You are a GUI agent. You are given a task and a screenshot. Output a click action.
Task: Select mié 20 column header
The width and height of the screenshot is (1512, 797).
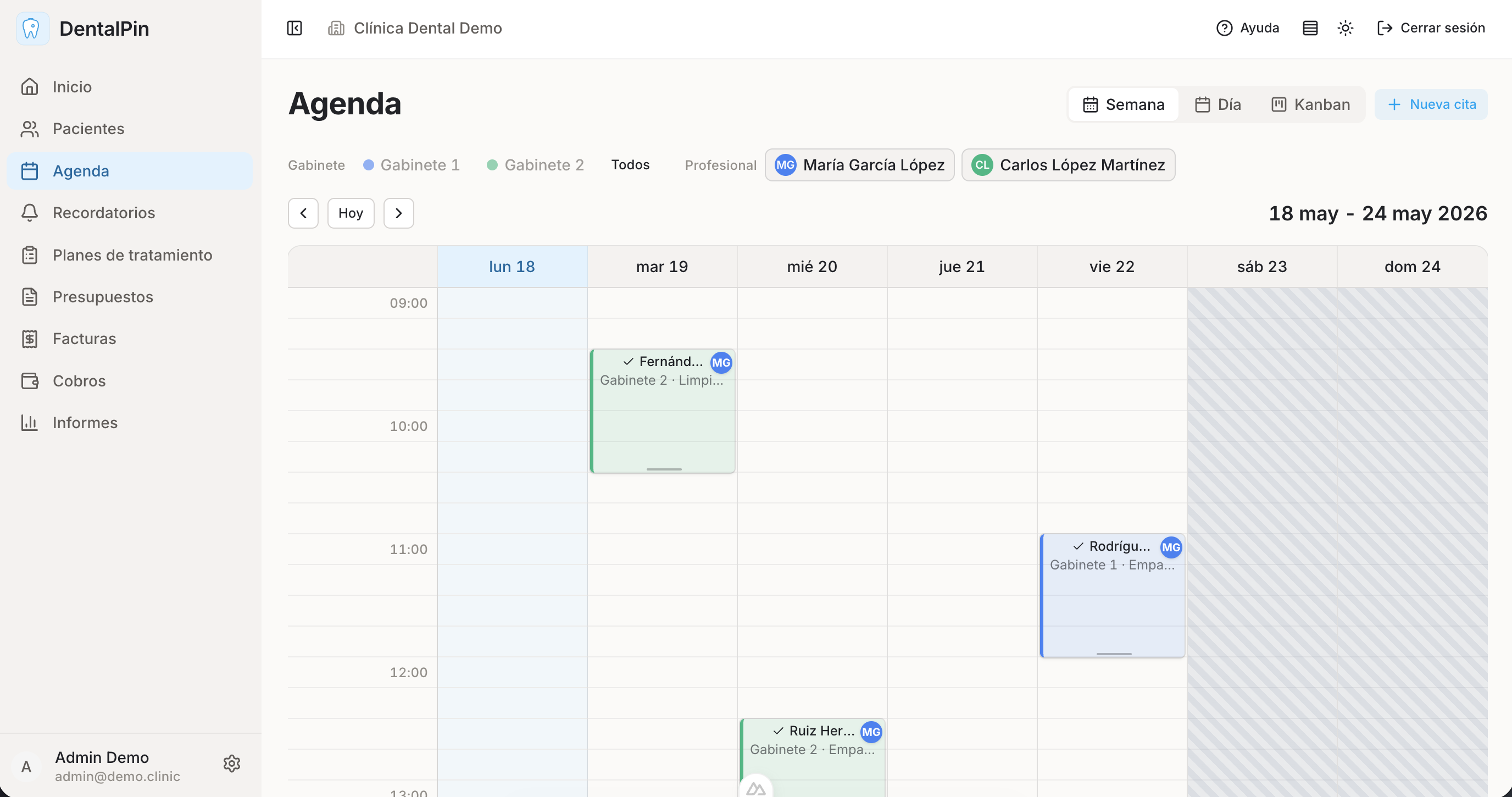coord(811,267)
